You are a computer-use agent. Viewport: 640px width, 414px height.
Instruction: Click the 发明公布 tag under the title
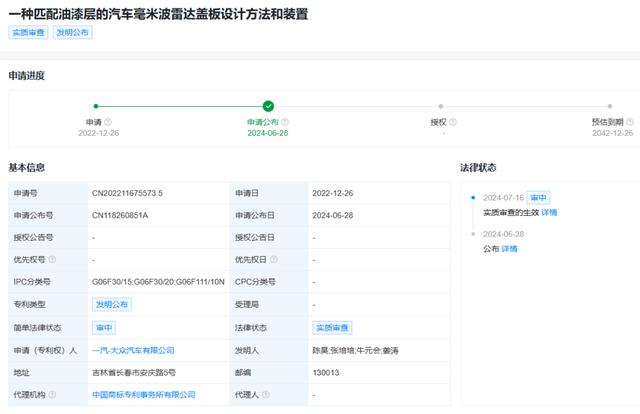[72, 33]
